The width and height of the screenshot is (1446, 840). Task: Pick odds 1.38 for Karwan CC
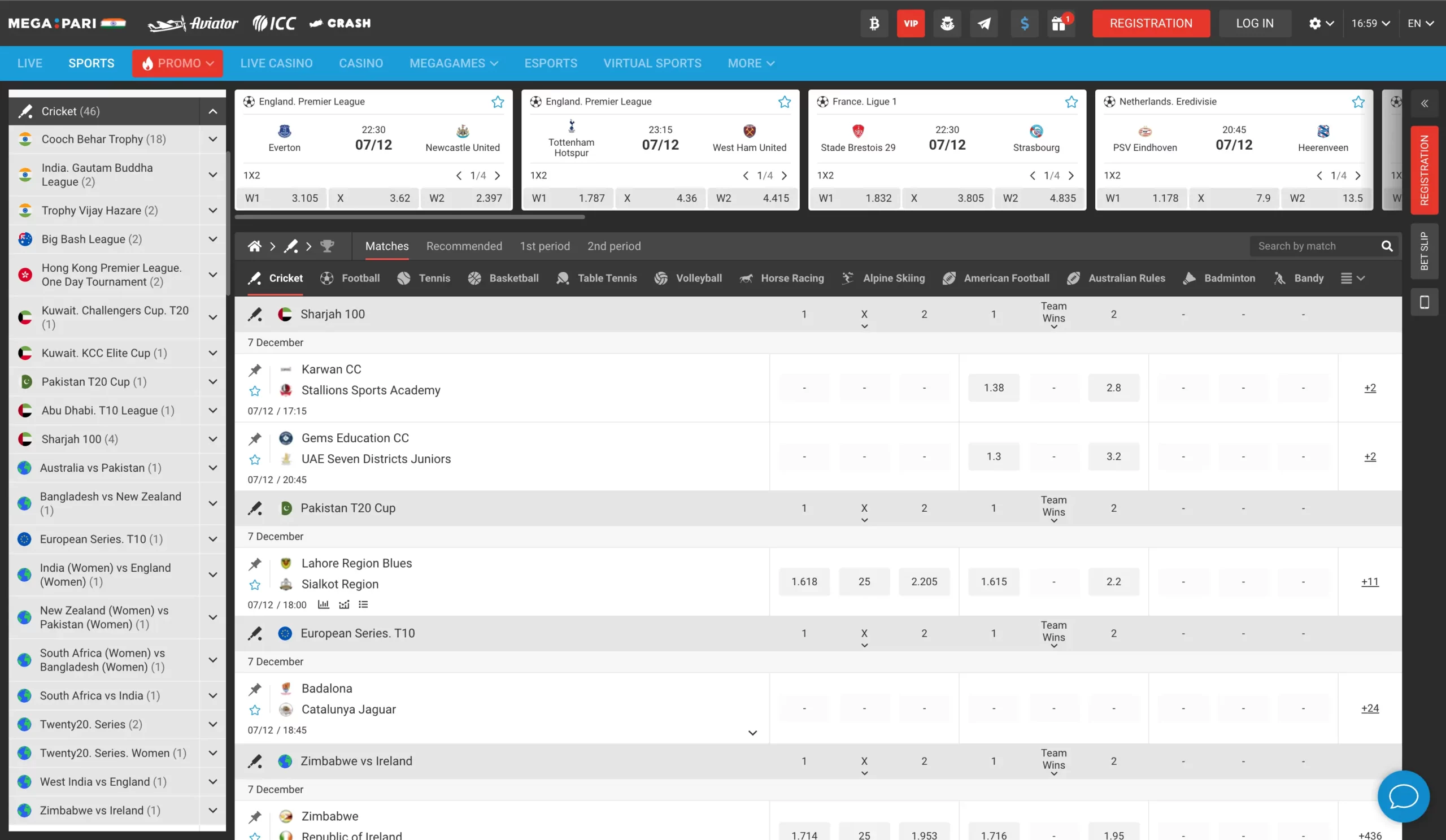pos(994,388)
